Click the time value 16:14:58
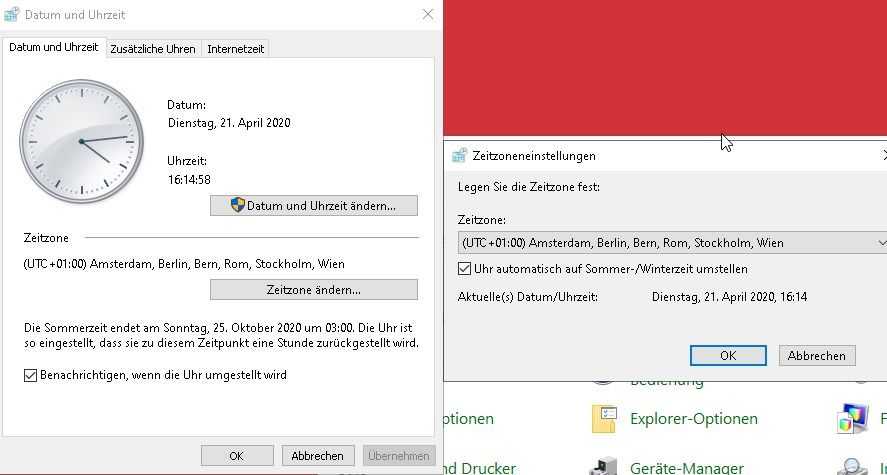The height and width of the screenshot is (475, 887). coord(189,180)
